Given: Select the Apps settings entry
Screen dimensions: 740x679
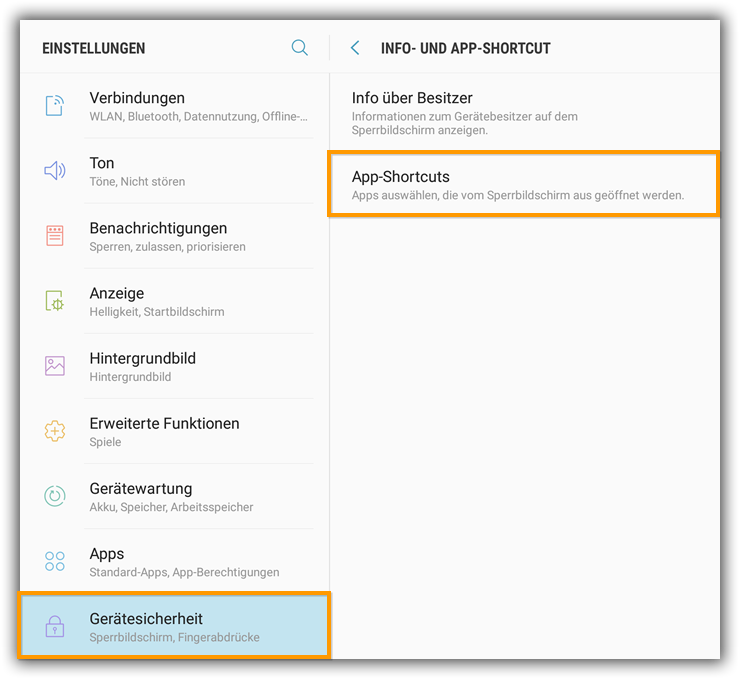Looking at the screenshot, I should [175, 562].
